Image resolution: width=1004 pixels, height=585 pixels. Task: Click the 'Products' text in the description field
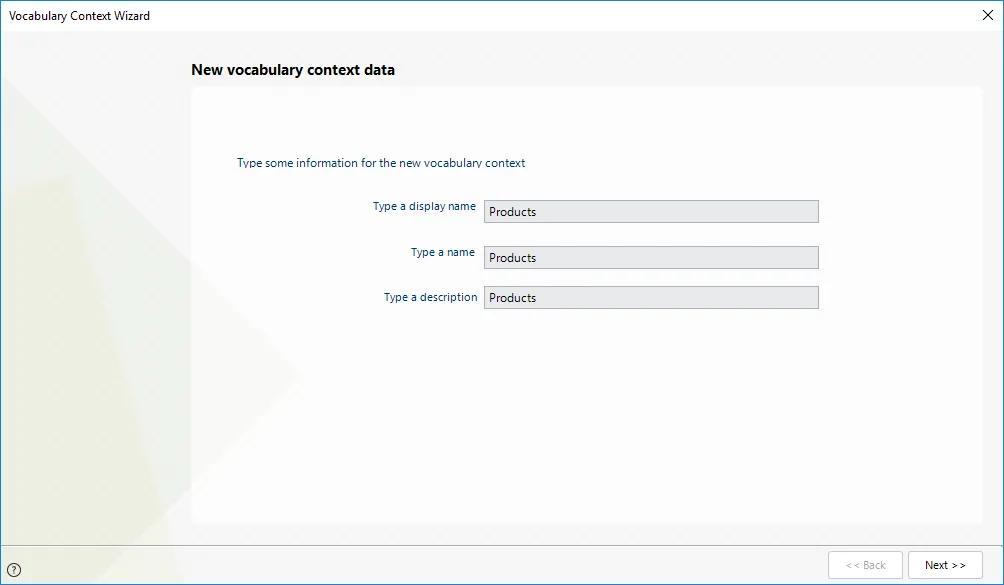coord(512,298)
